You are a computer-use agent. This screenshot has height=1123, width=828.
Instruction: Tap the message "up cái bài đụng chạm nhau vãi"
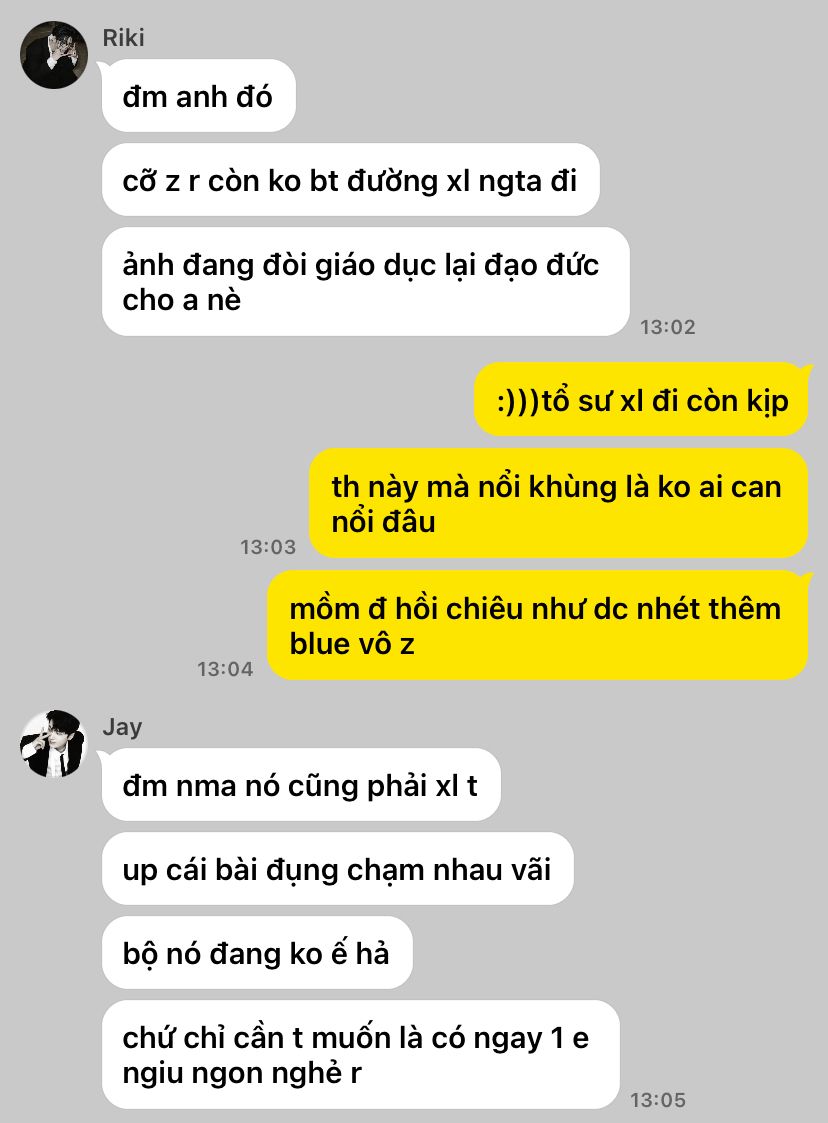pyautogui.click(x=337, y=869)
